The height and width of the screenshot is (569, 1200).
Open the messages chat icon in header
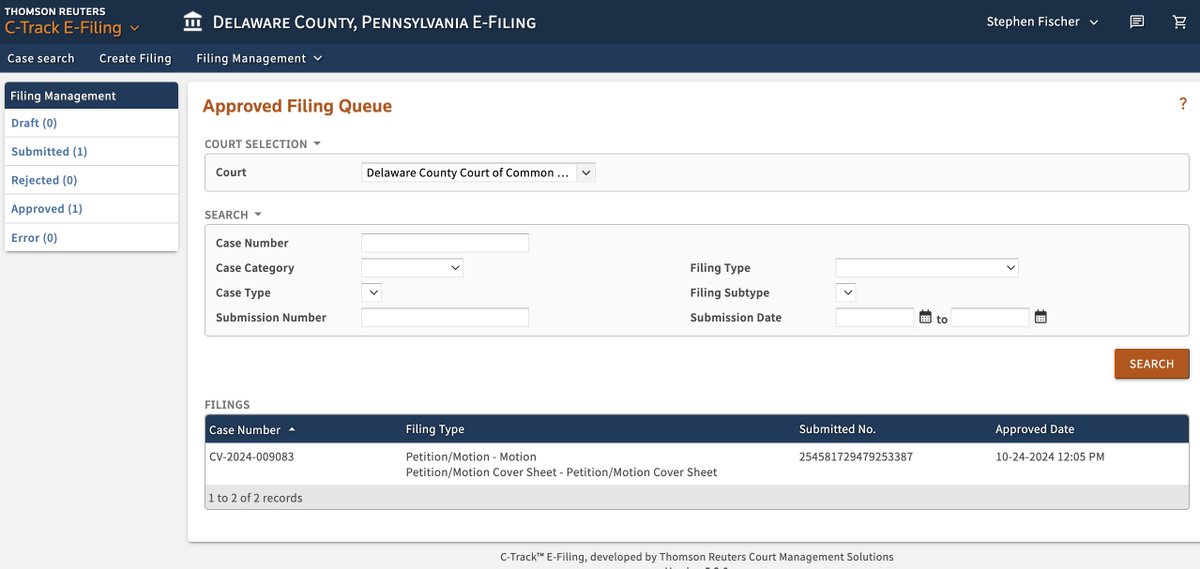coord(1137,22)
